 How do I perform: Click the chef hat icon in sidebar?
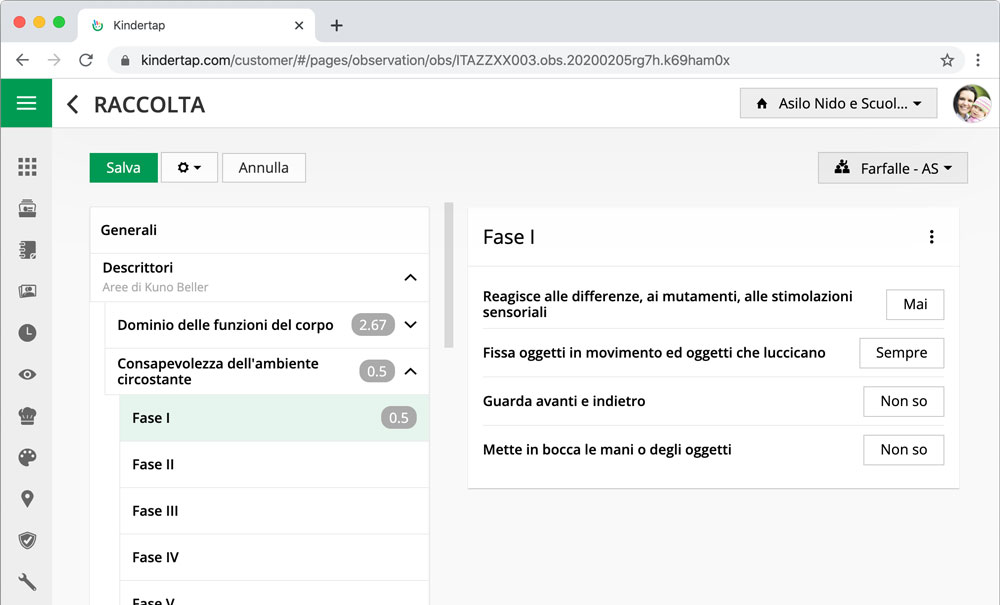coord(27,416)
